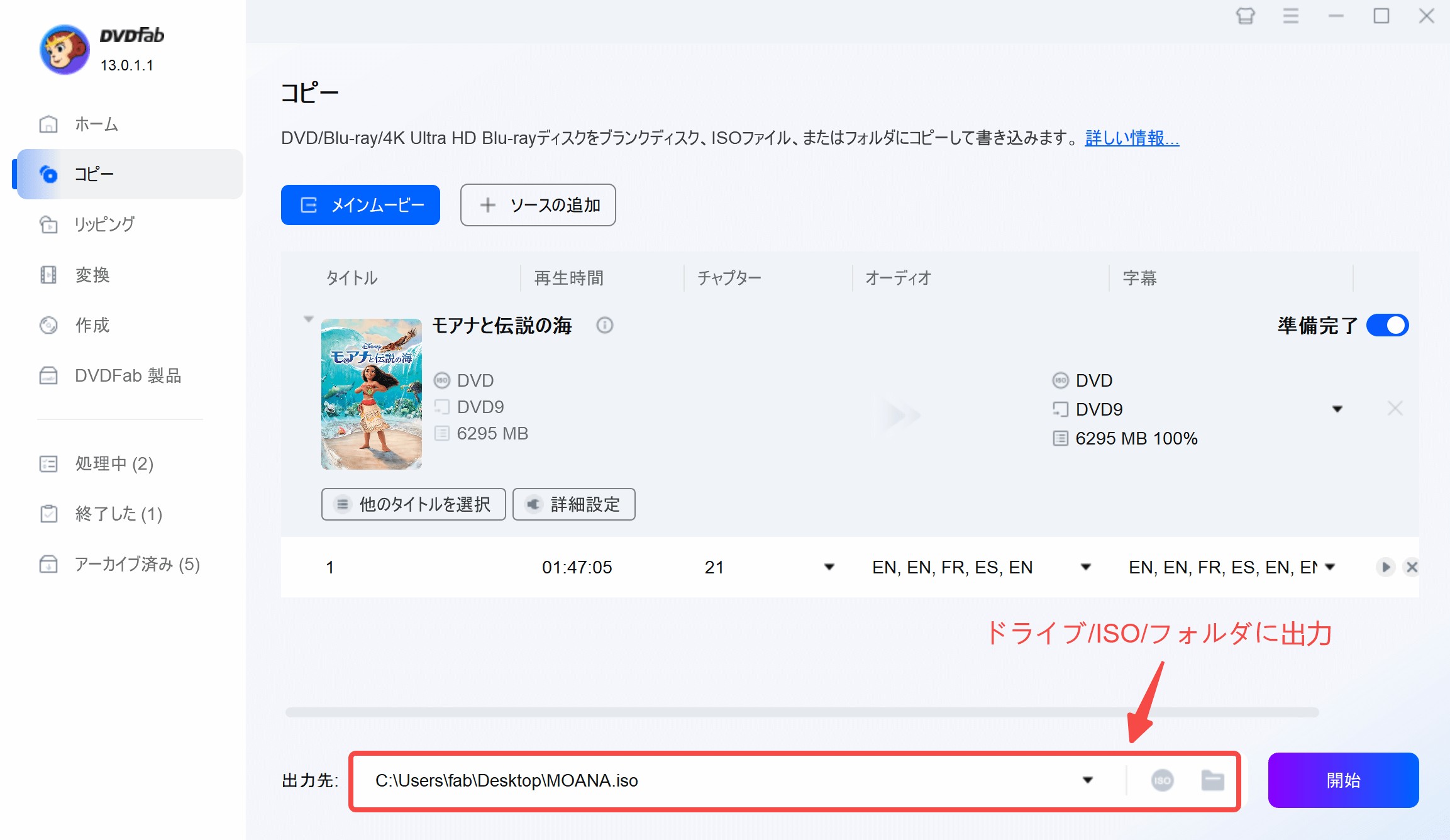Screen dimensions: 1450x840
Task: Expand the audio EN, EN, FR, ES, EN dropdown
Action: click(1085, 567)
